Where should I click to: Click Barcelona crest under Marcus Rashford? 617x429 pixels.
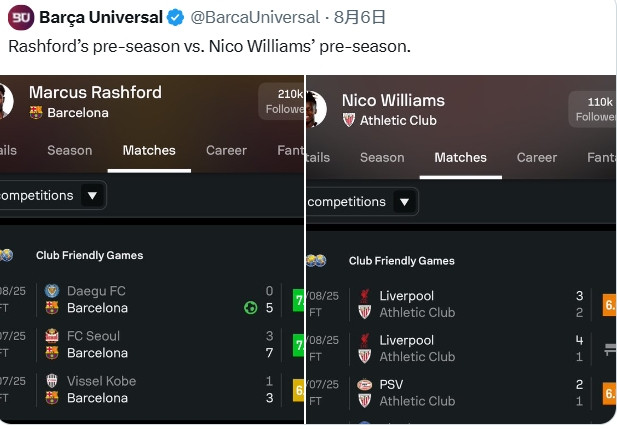click(x=36, y=113)
